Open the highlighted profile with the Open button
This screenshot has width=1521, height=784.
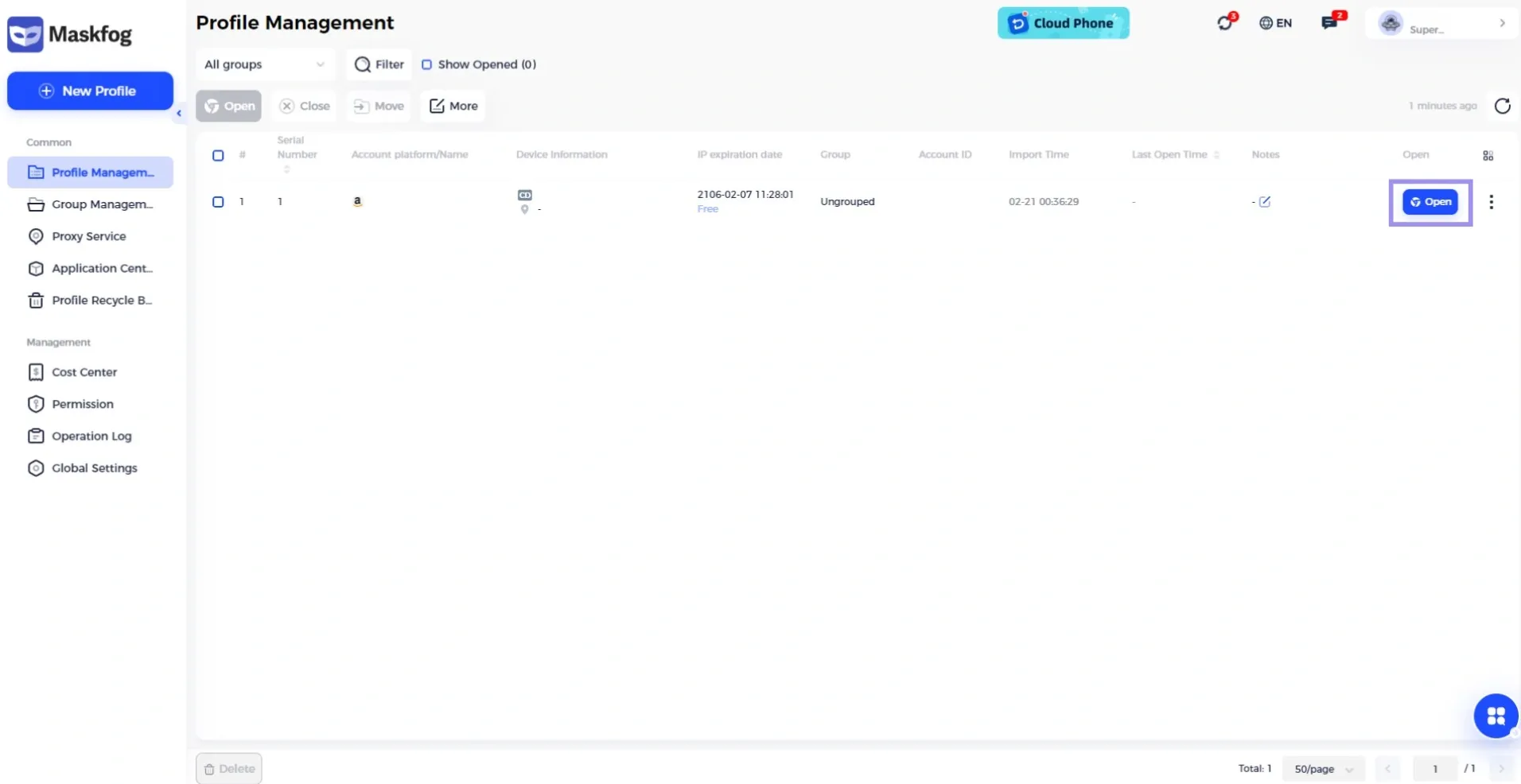click(1431, 202)
